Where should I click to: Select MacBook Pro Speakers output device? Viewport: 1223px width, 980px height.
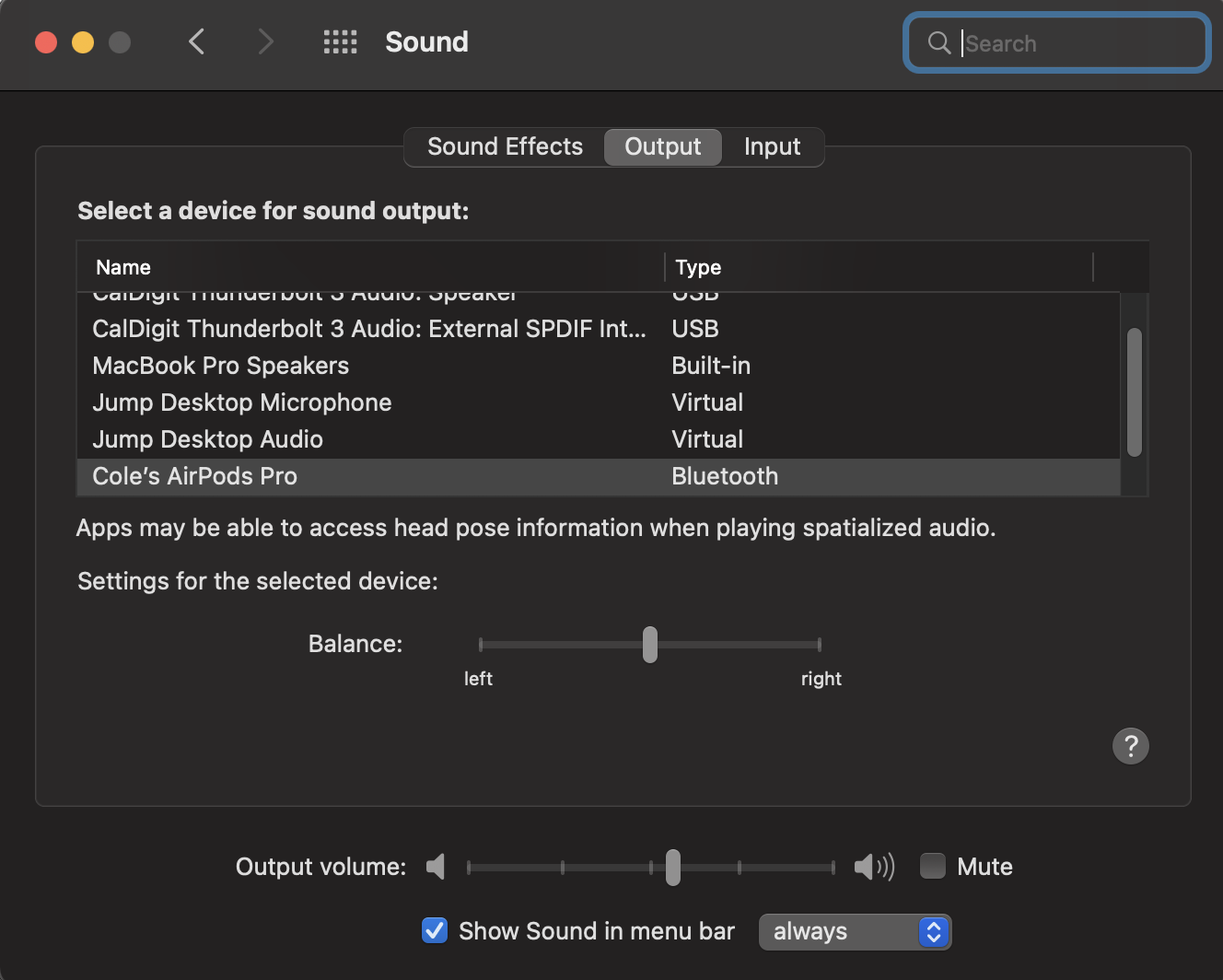click(221, 366)
